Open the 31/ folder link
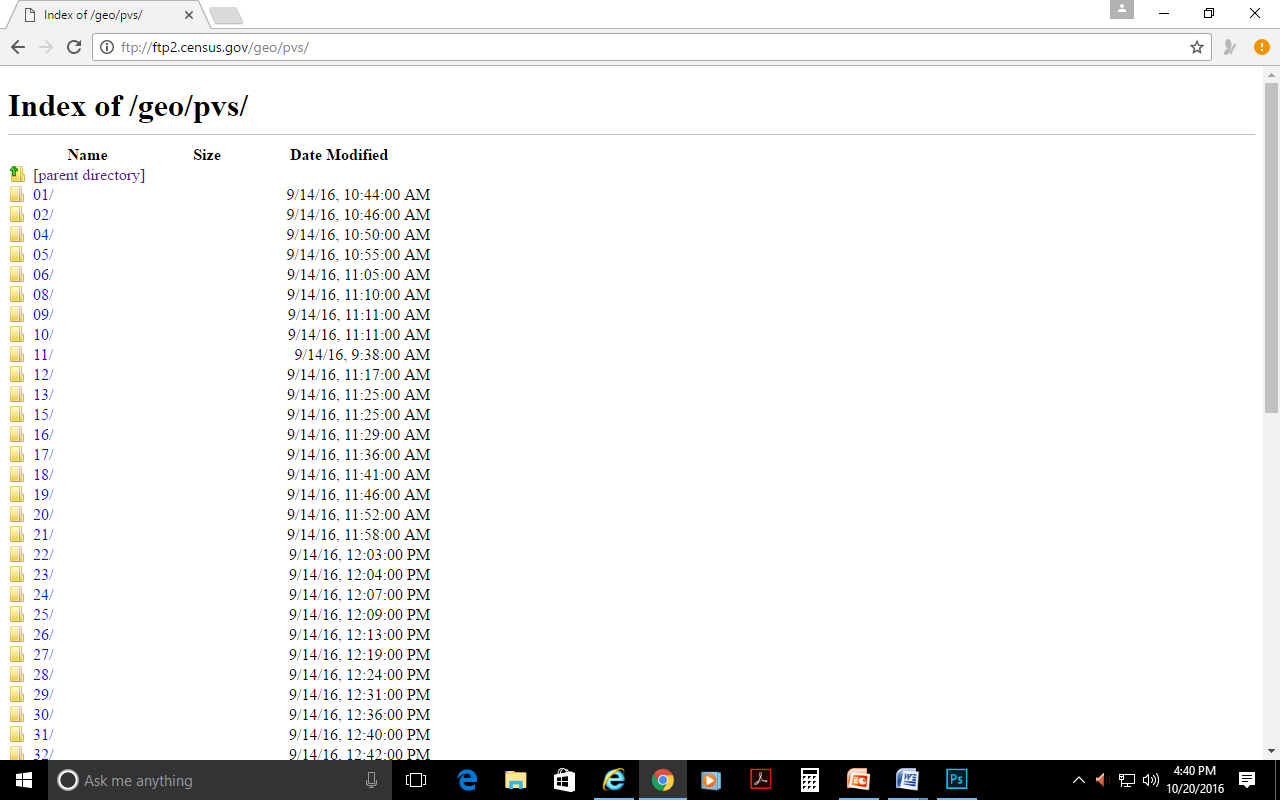The height and width of the screenshot is (800, 1280). [43, 735]
